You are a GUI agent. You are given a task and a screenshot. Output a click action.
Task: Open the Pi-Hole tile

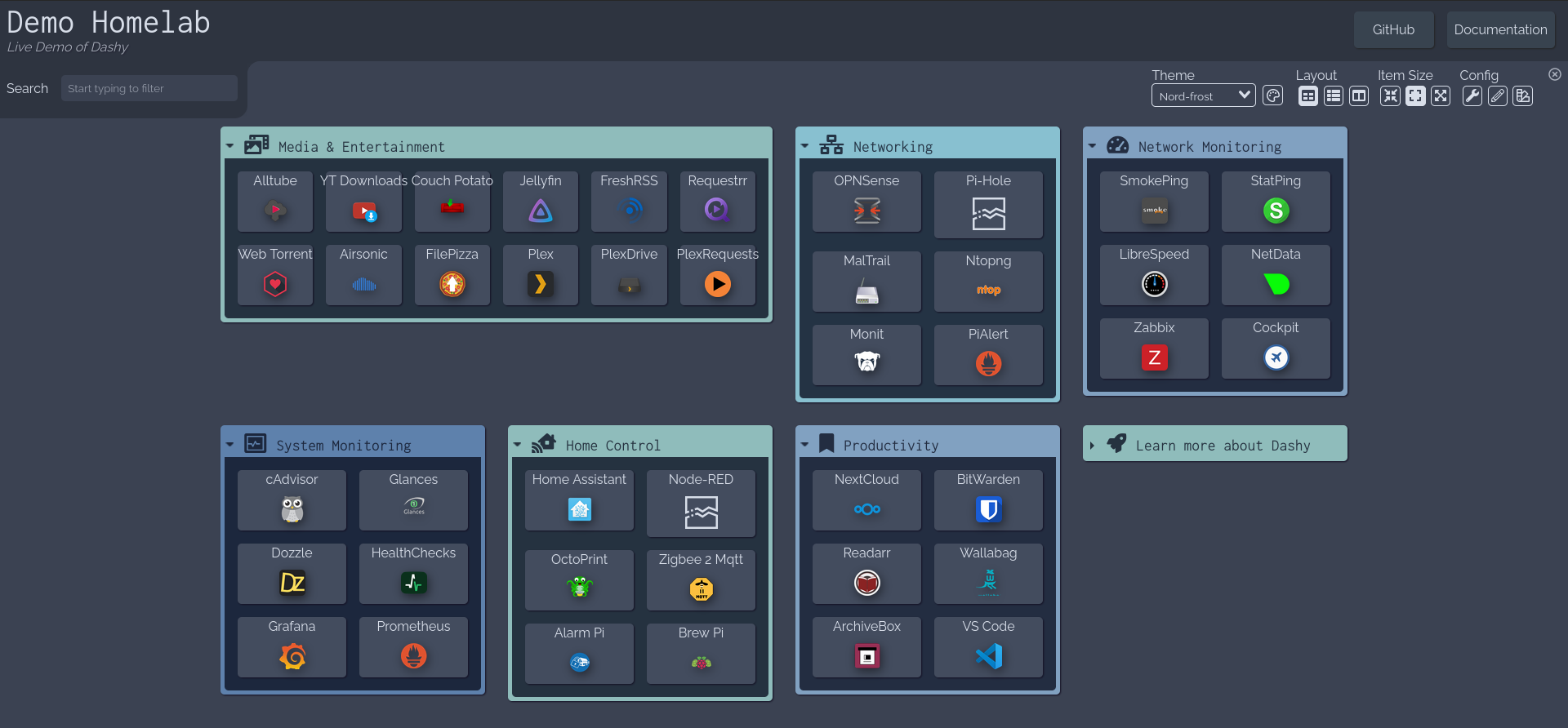pyautogui.click(x=988, y=204)
